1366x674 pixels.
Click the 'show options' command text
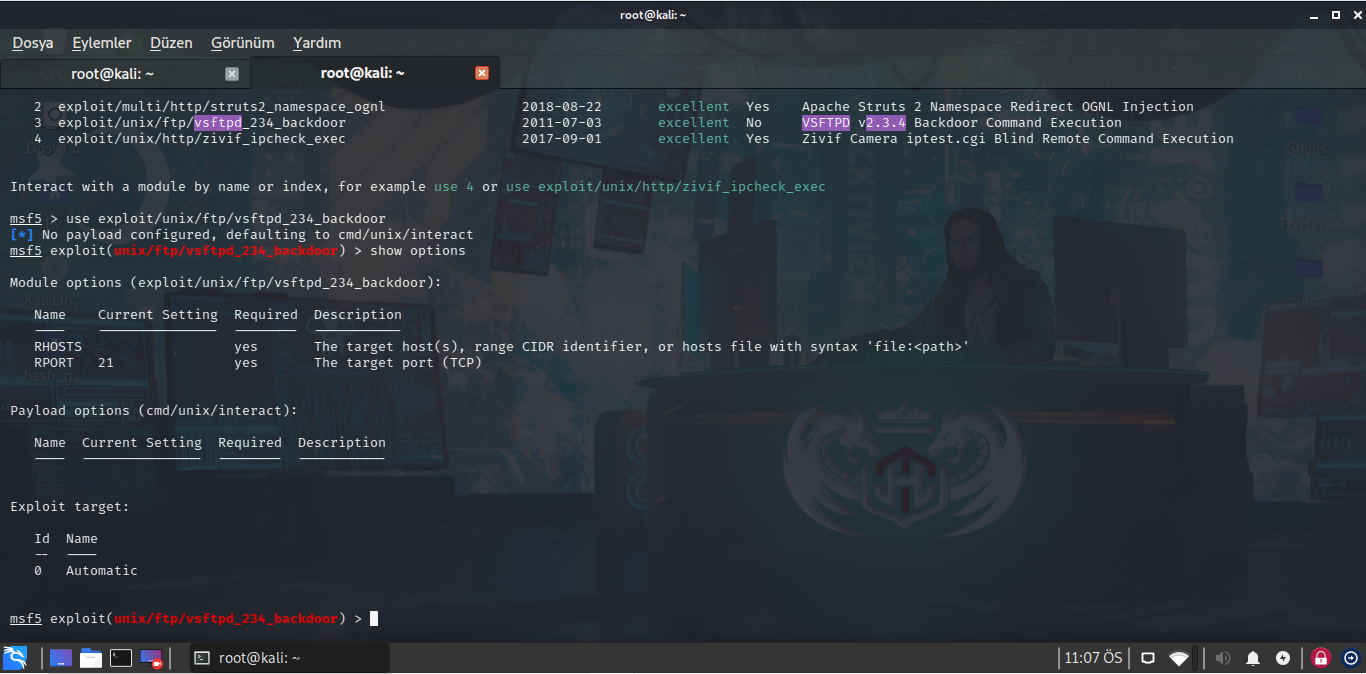click(x=418, y=251)
